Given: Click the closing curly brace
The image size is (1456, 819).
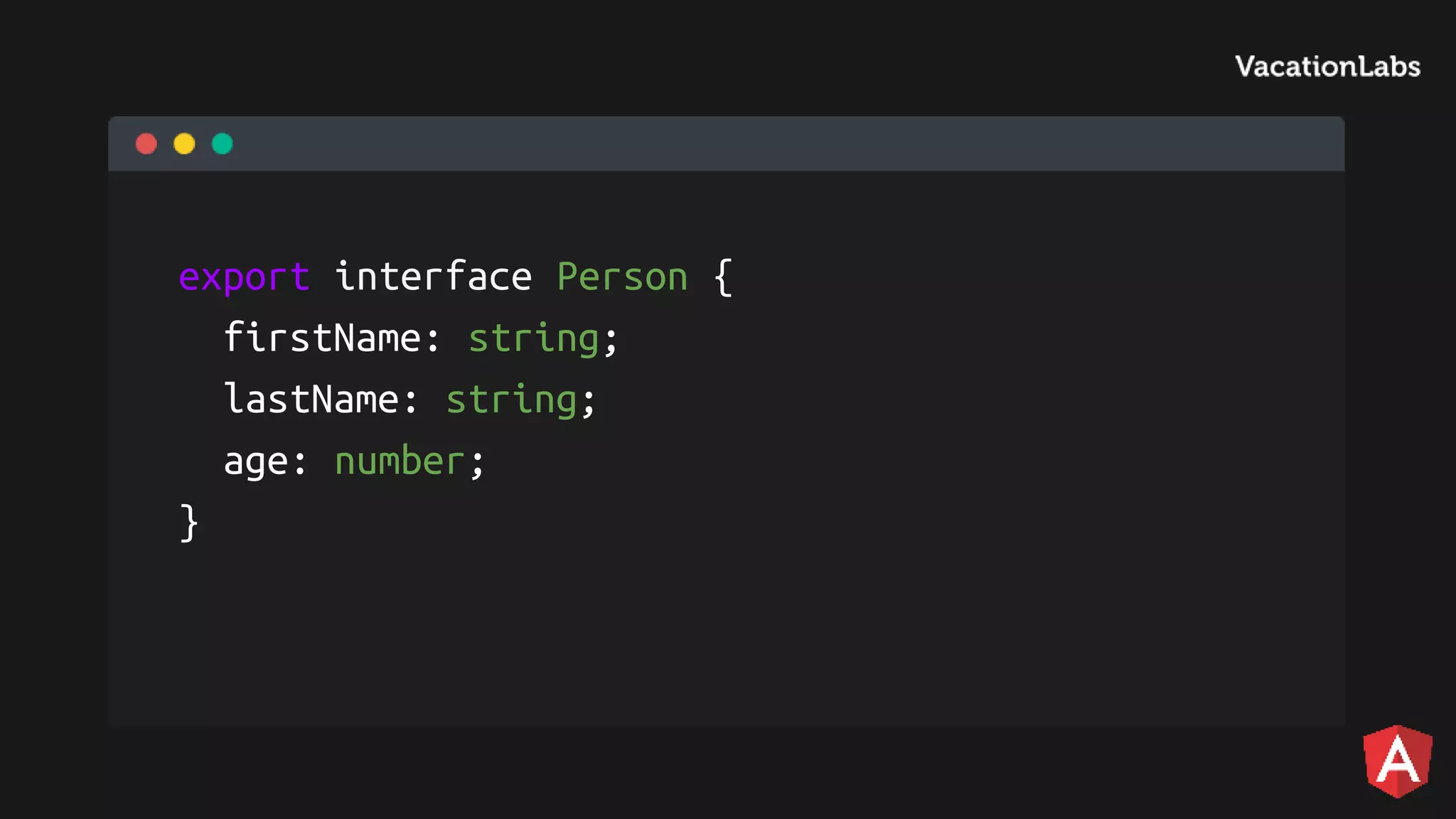Looking at the screenshot, I should coord(188,523).
